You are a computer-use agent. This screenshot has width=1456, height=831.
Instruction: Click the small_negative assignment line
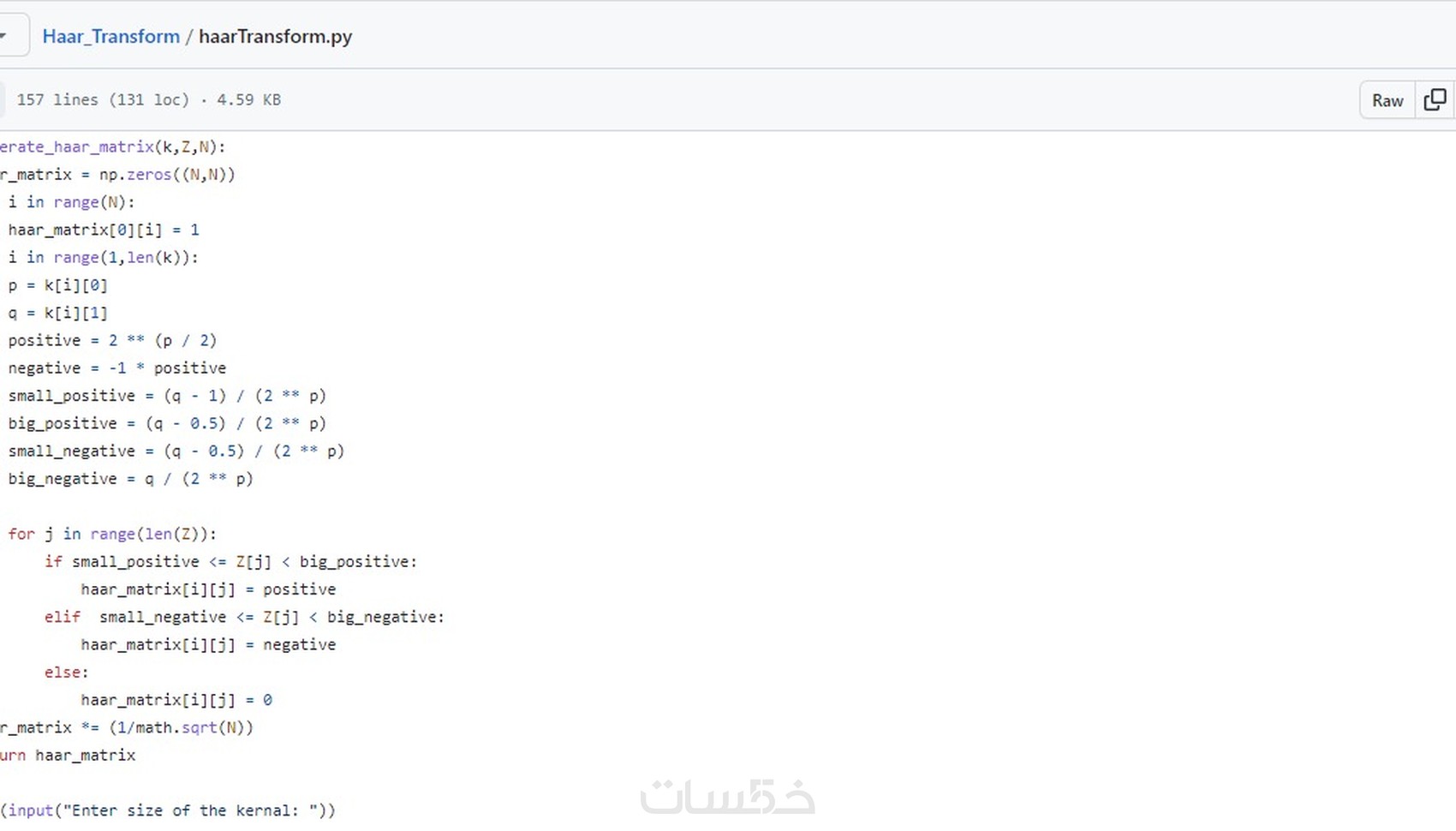(x=176, y=451)
